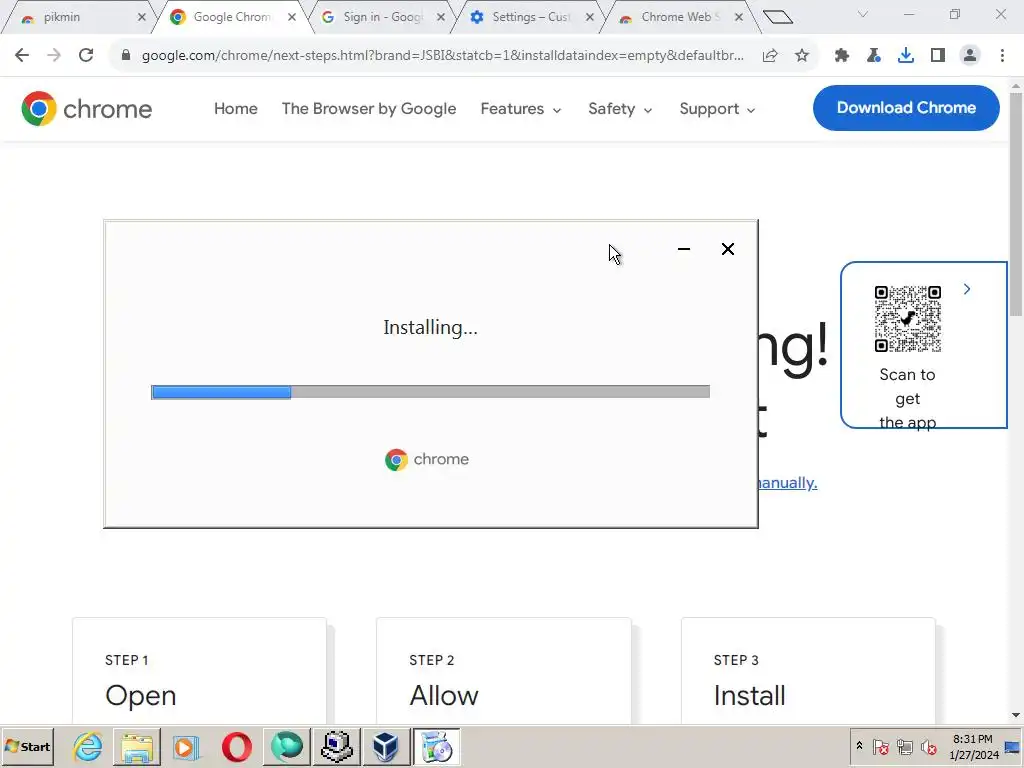Image resolution: width=1024 pixels, height=768 pixels.
Task: Click the Download Chrome button
Action: (906, 108)
